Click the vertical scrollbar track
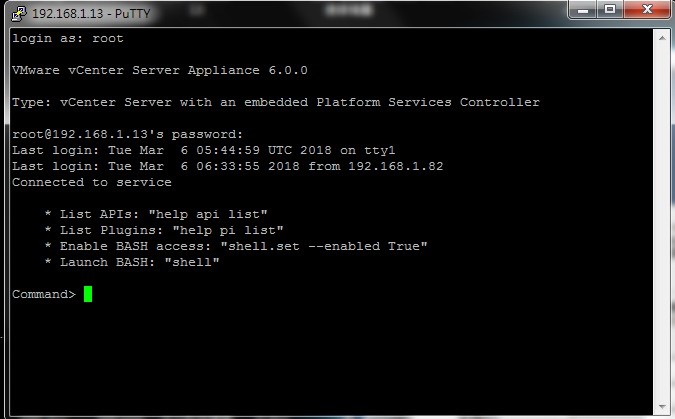The height and width of the screenshot is (419, 675). 662,222
